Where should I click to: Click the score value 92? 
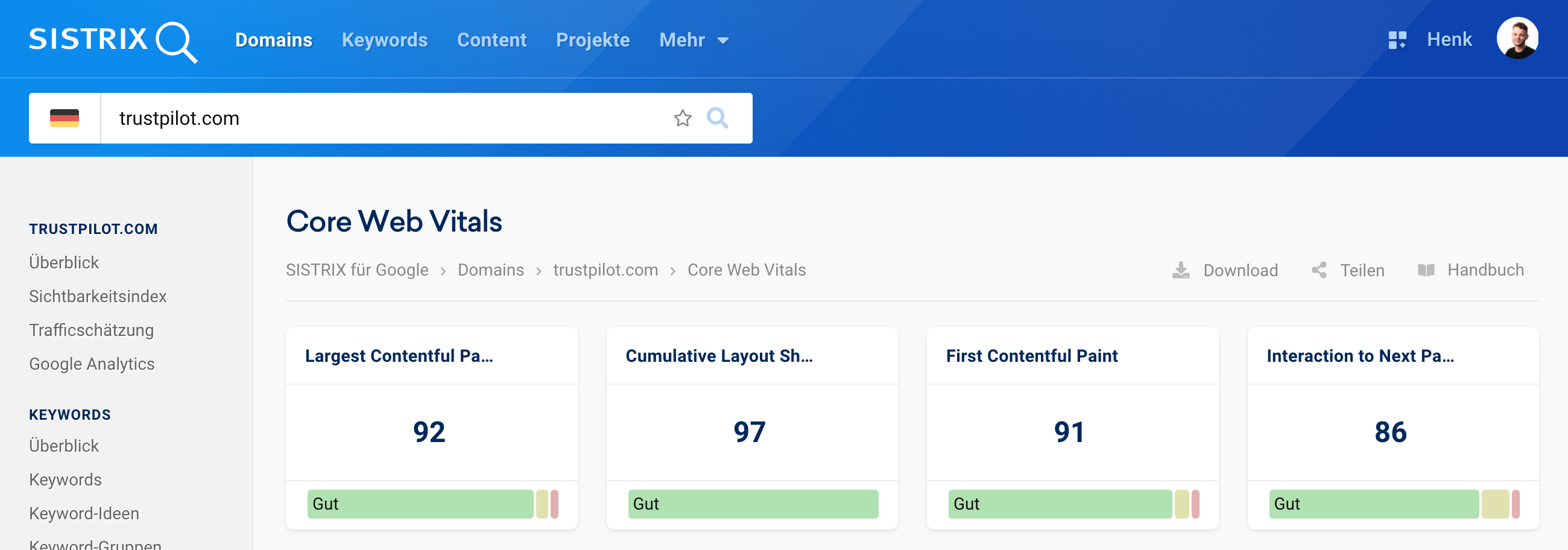(429, 432)
